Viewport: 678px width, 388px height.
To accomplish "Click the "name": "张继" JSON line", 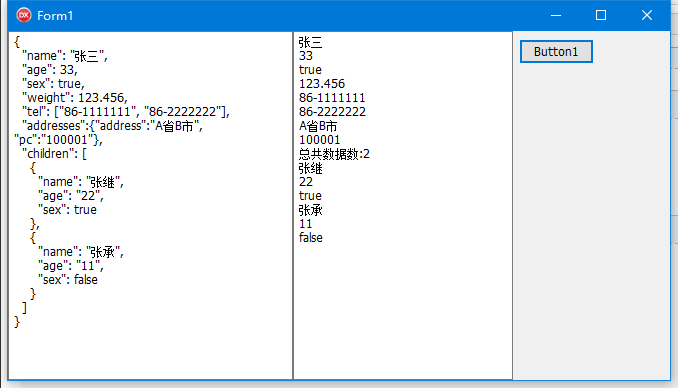I will [81, 182].
